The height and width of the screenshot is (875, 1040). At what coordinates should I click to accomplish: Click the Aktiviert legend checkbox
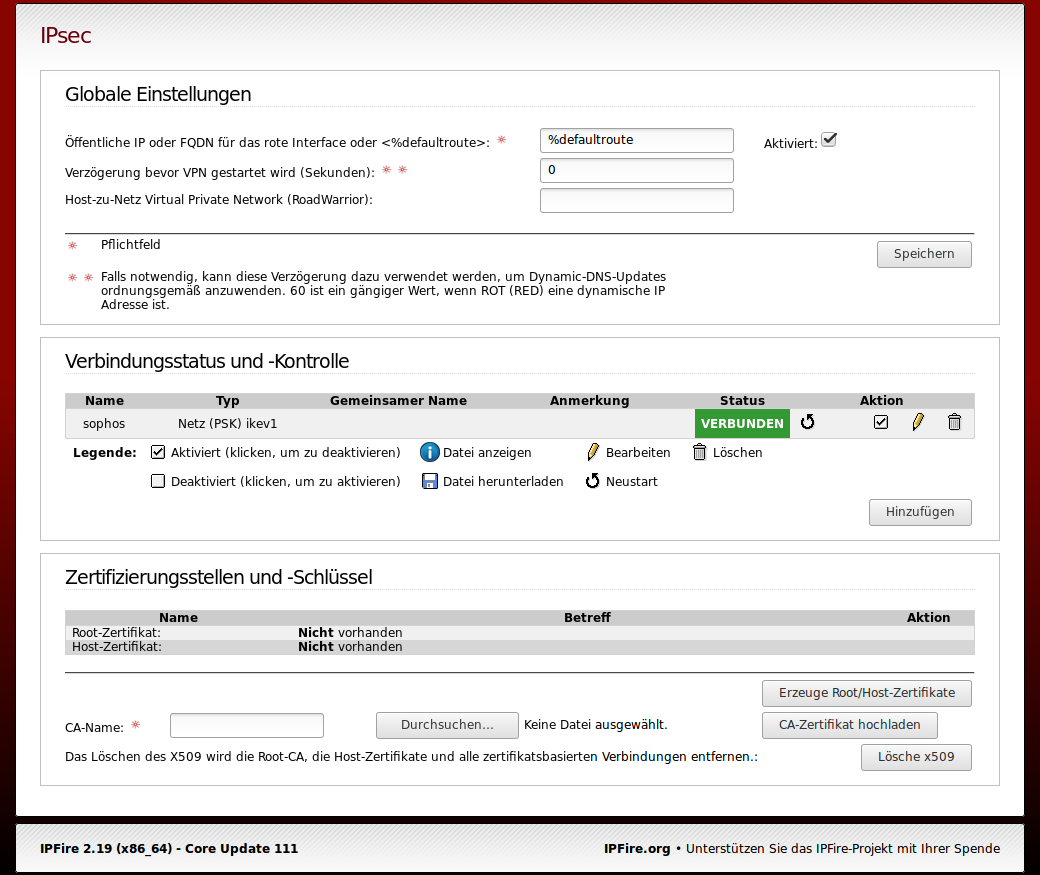click(157, 451)
